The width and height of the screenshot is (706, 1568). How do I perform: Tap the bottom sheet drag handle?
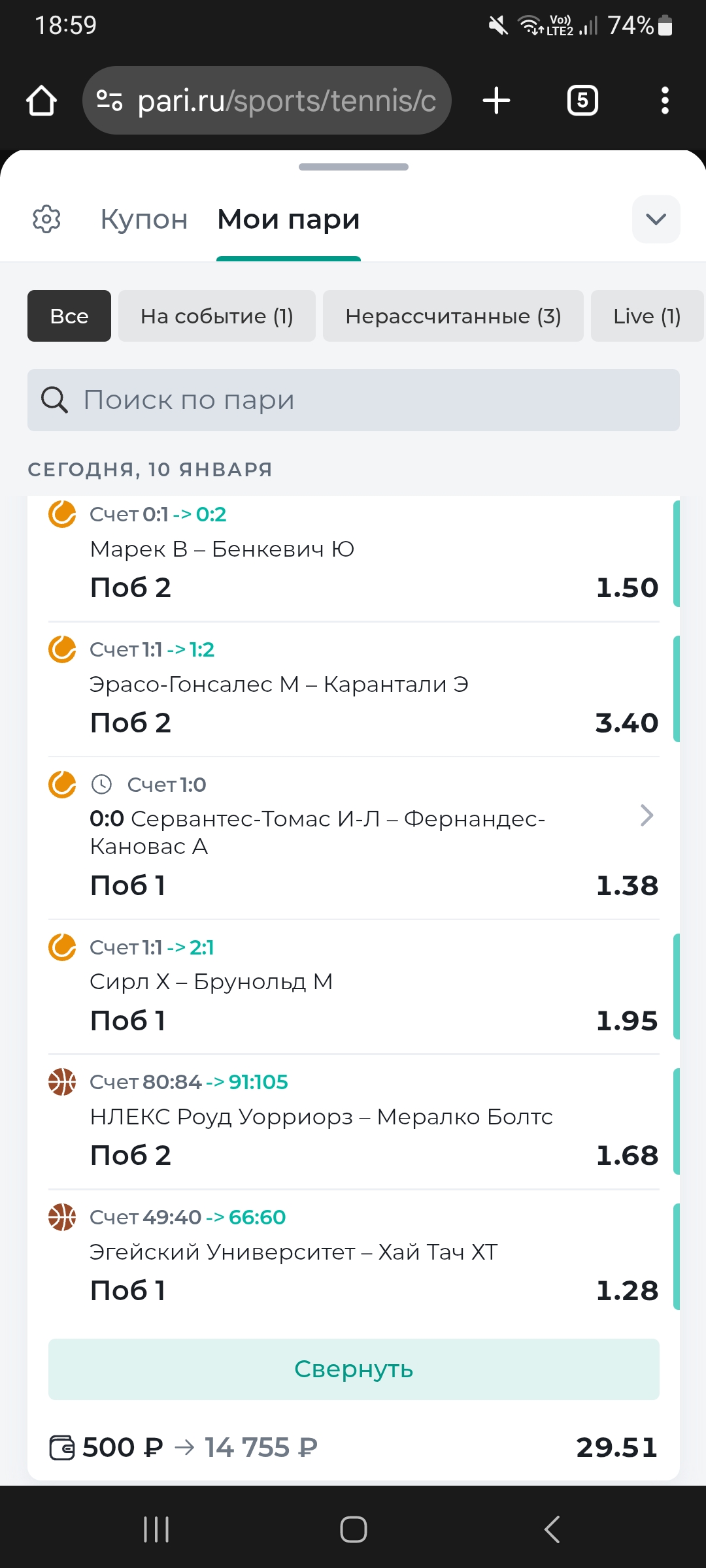click(x=354, y=167)
